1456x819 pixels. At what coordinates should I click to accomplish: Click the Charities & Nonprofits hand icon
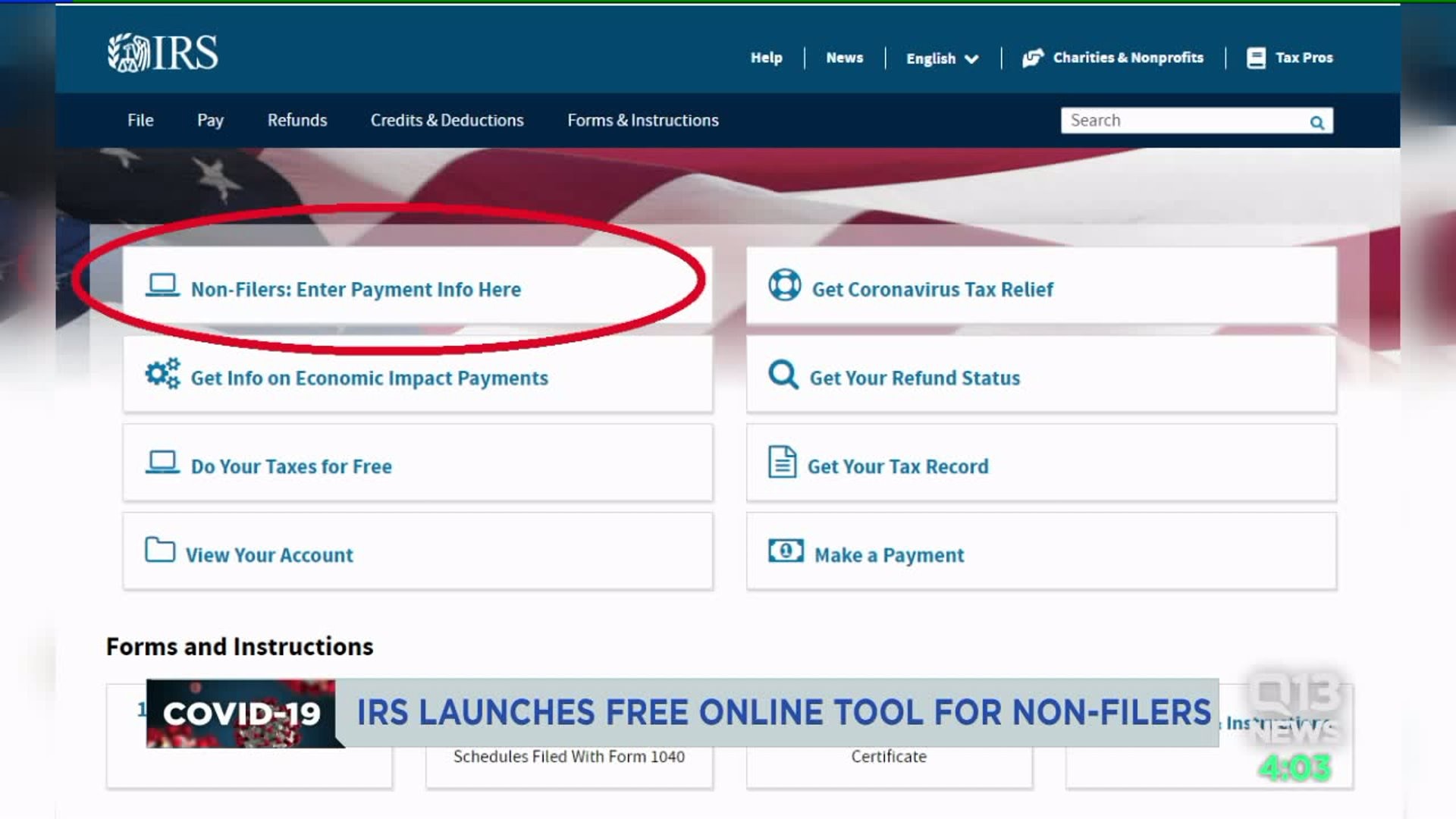[1033, 58]
